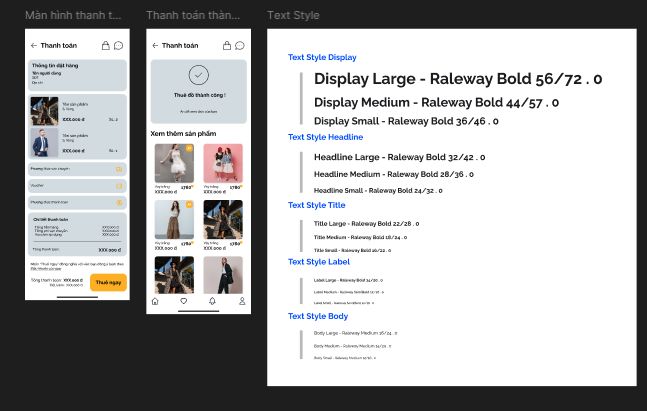Click the Thông tin đặt hàng card heading

(x=55, y=66)
